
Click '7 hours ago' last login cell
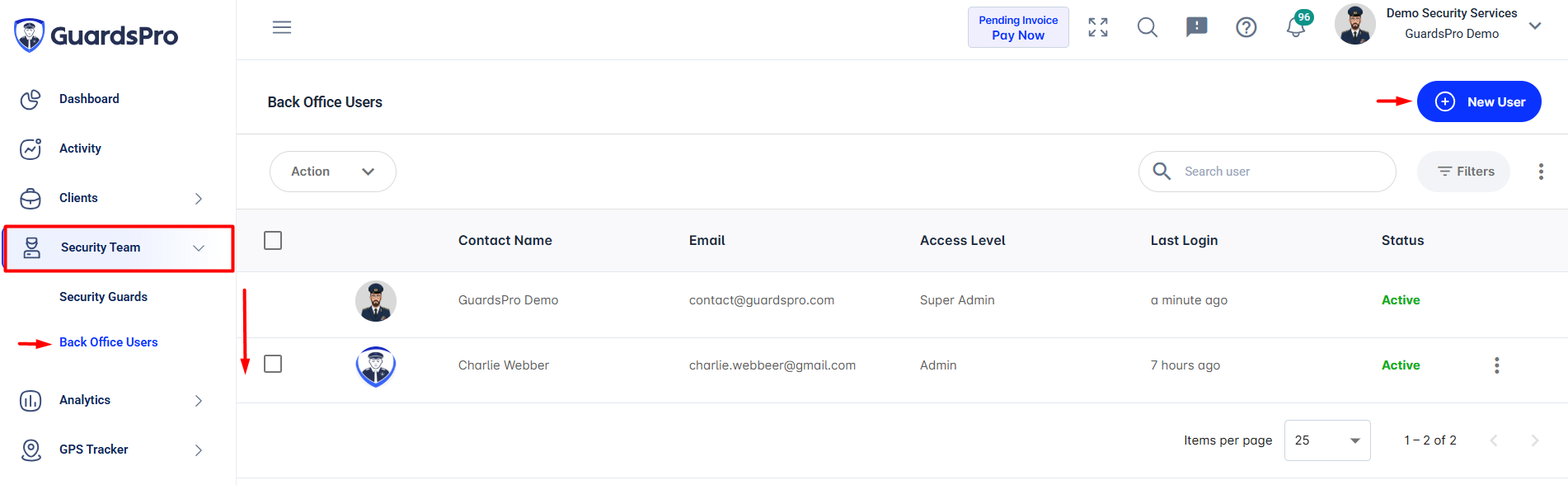(1185, 365)
